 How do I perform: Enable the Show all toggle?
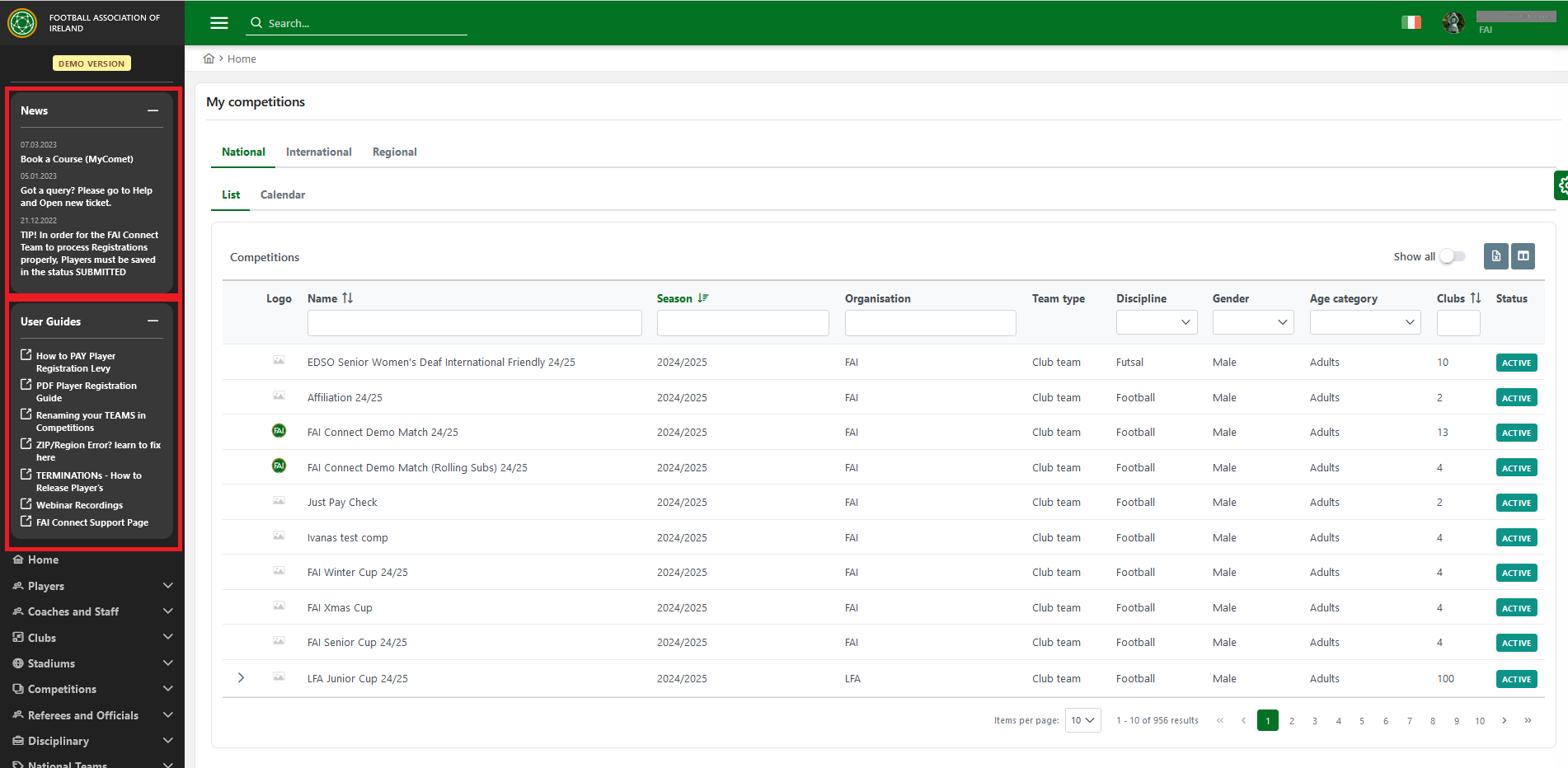pyautogui.click(x=1453, y=256)
